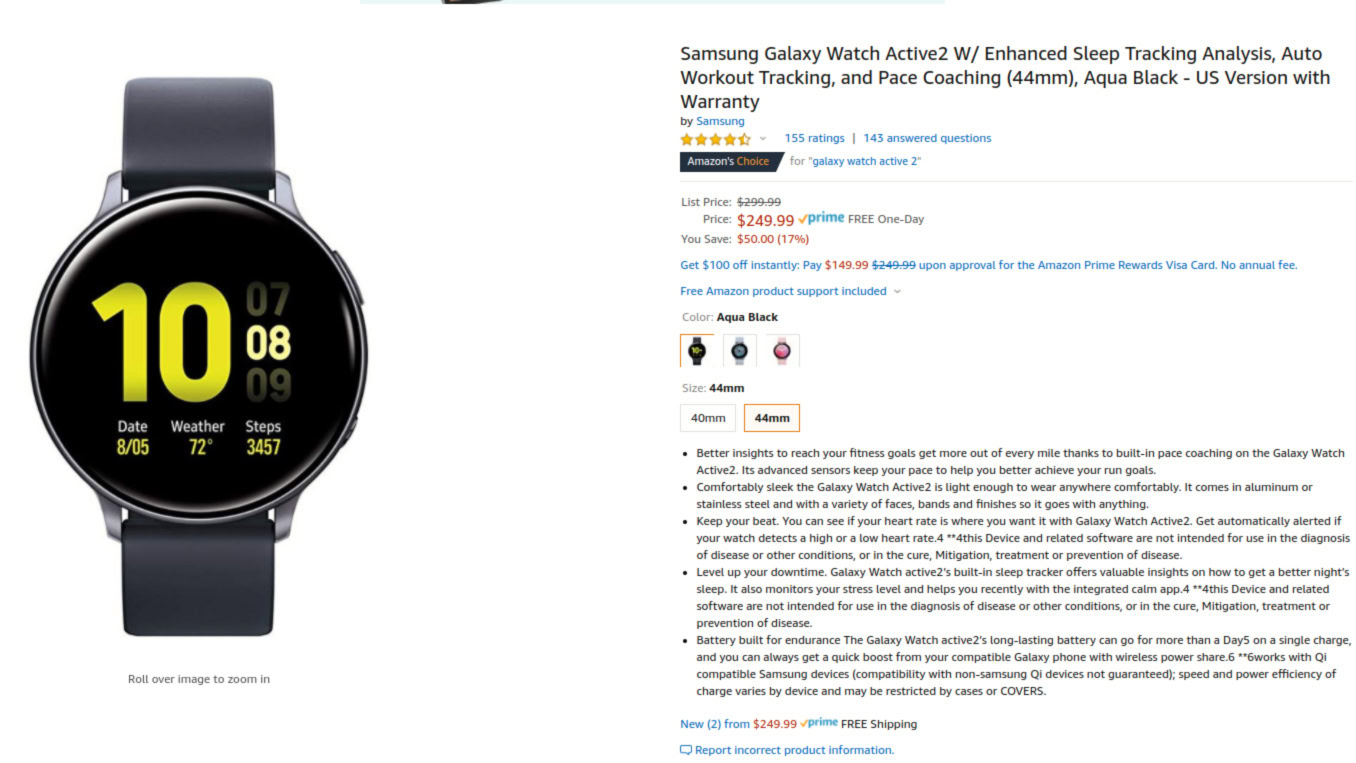
Task: Open New (2) from $249.99 offers
Action: [x=738, y=724]
